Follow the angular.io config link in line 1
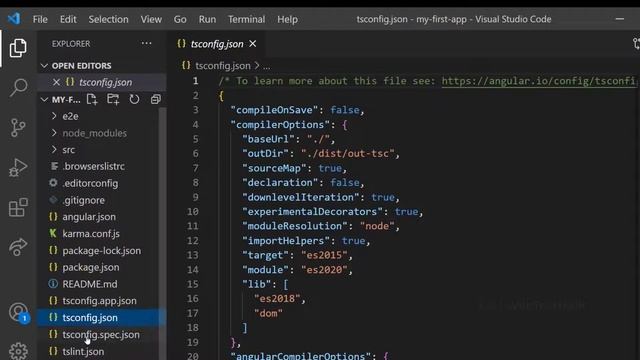This screenshot has width=640, height=360. tap(539, 81)
